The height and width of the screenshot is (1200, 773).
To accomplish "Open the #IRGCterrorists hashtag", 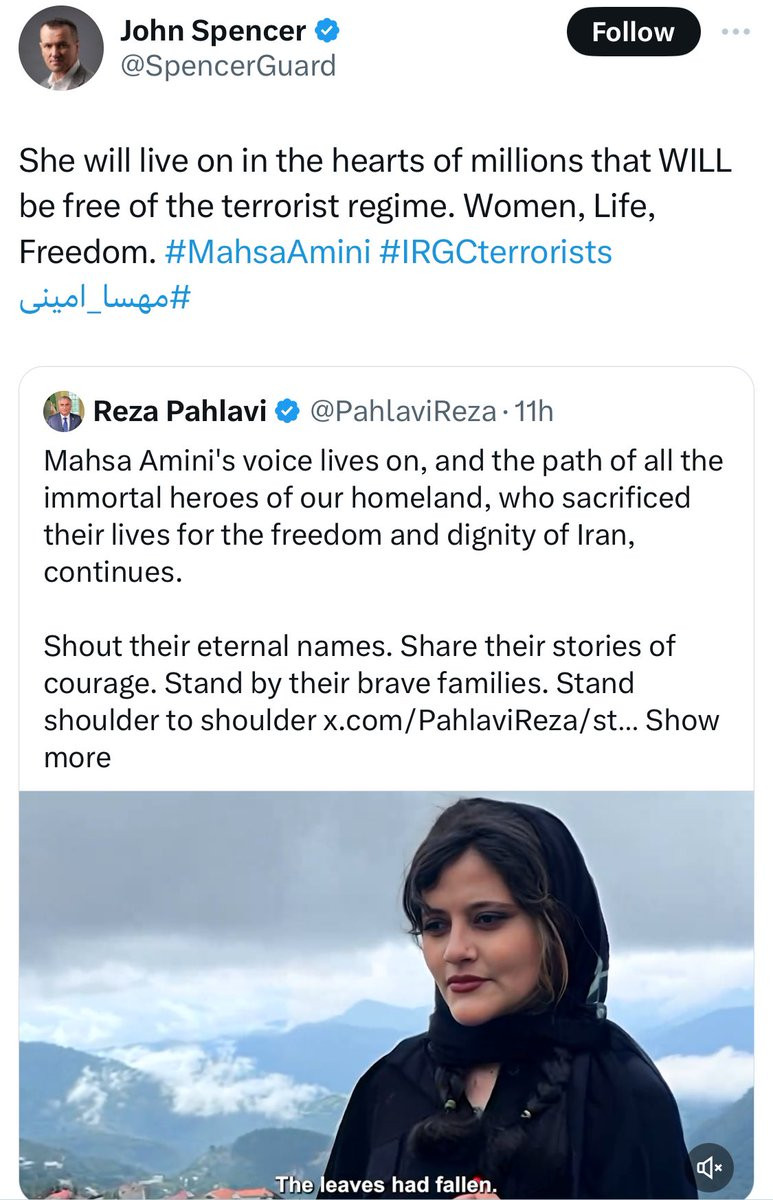I will [x=496, y=250].
